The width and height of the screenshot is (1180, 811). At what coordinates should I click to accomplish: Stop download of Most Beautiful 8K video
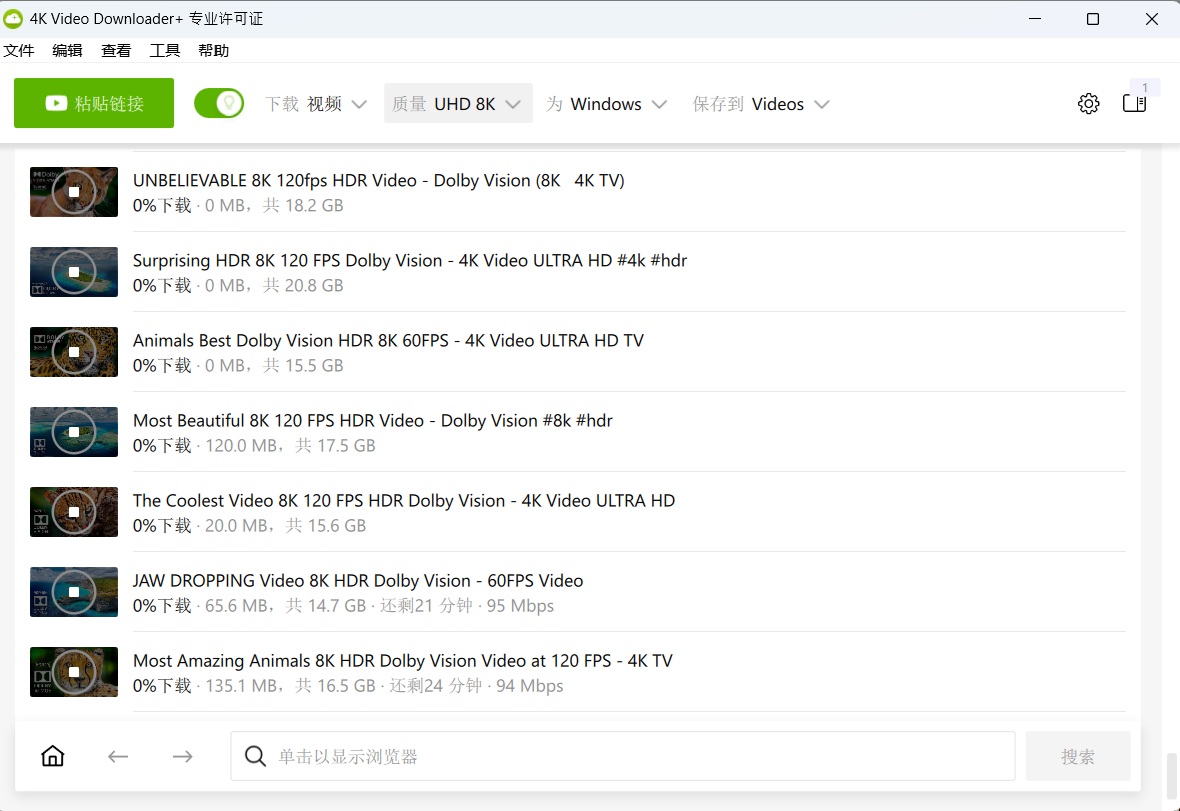coord(74,432)
